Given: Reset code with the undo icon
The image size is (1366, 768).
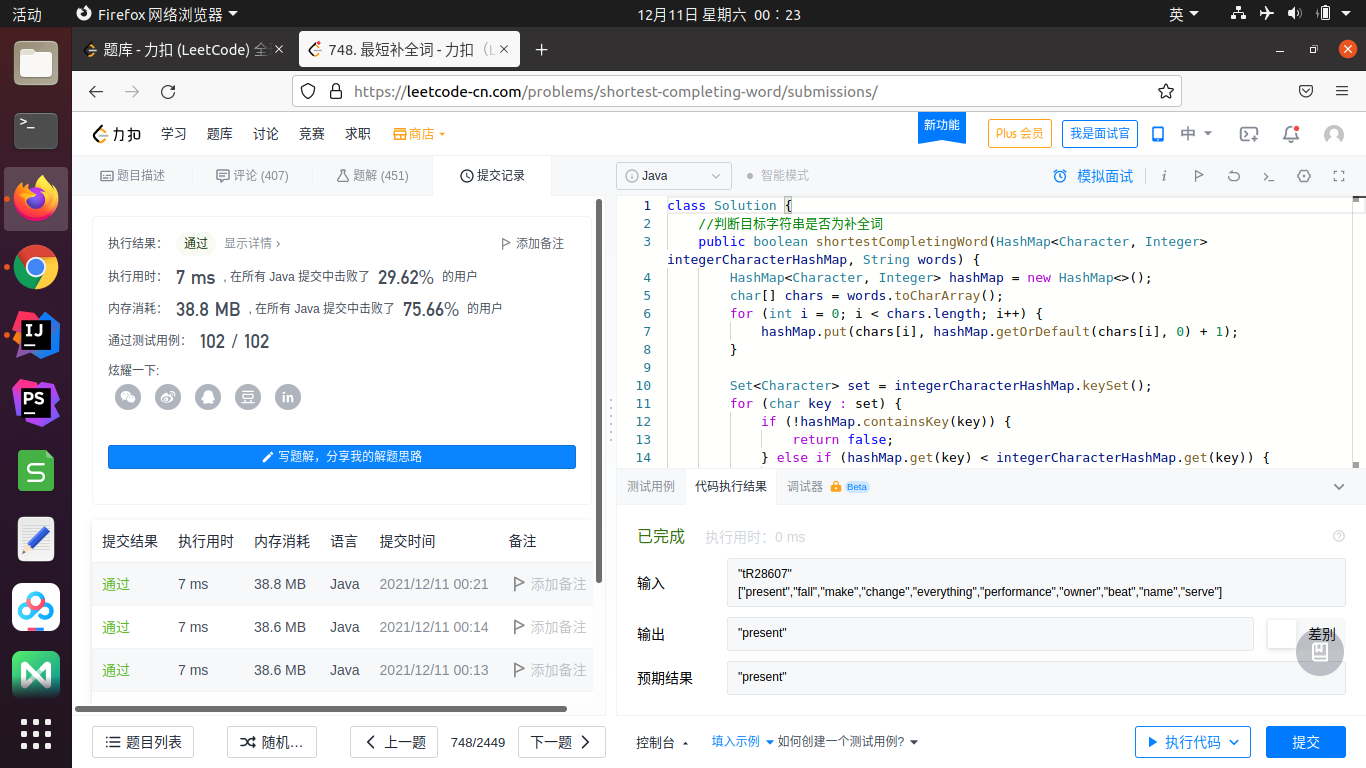Looking at the screenshot, I should pos(1234,176).
